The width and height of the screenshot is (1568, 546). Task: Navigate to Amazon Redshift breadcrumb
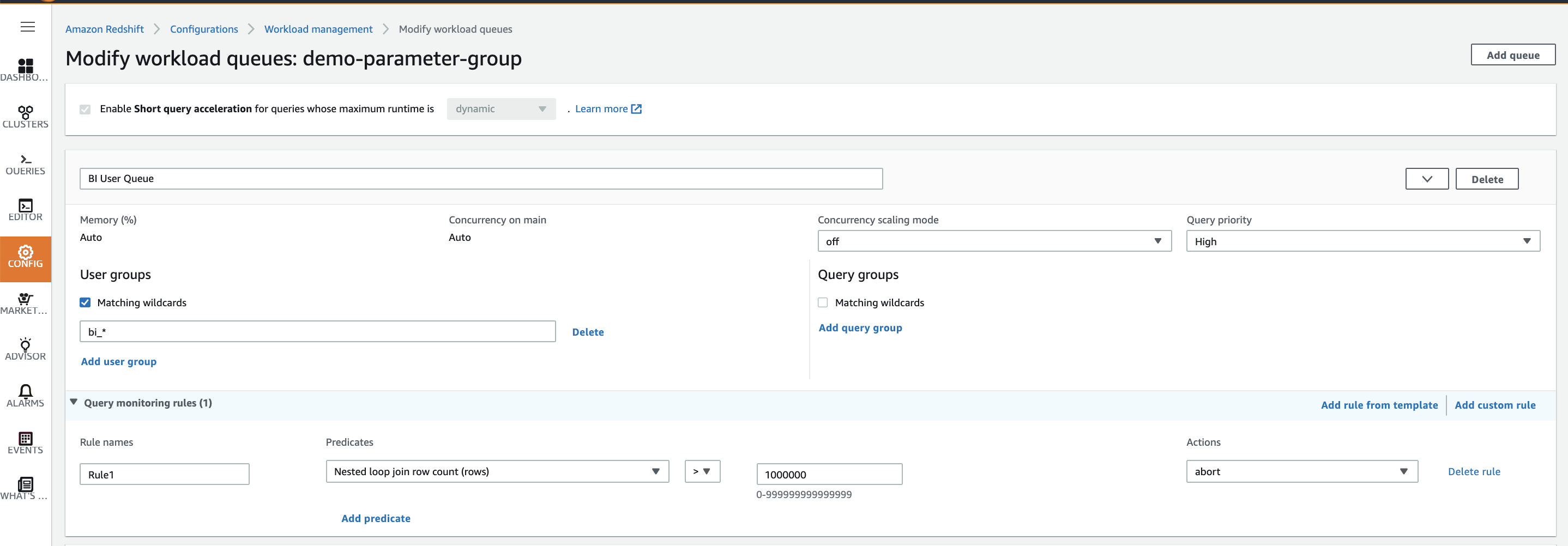[105, 29]
